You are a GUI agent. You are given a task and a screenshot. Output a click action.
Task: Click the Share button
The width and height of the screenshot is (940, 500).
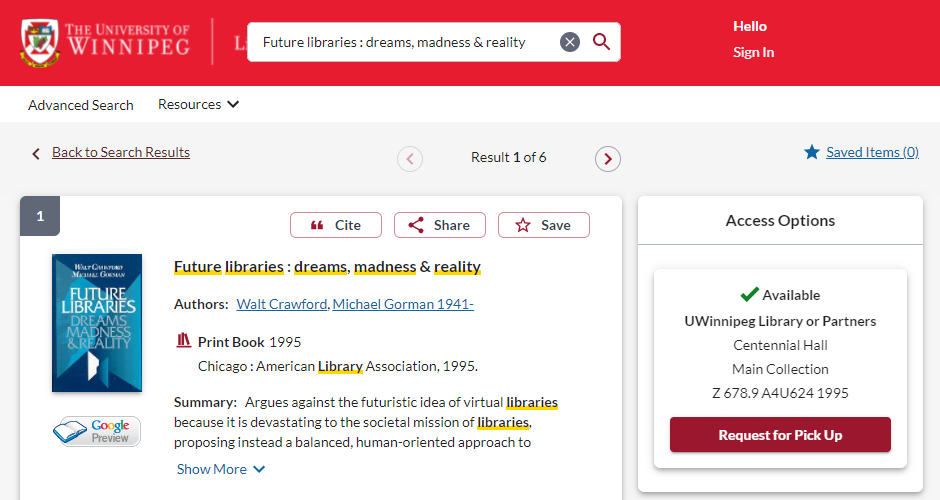(x=439, y=225)
